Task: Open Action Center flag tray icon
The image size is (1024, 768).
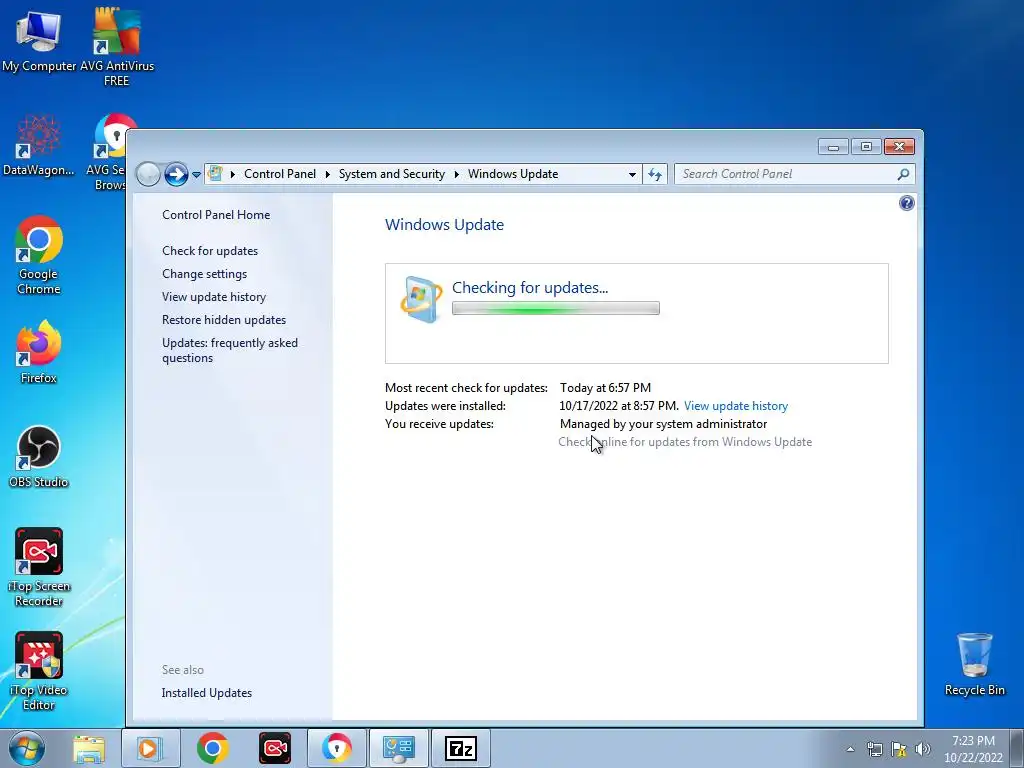Action: tap(899, 749)
